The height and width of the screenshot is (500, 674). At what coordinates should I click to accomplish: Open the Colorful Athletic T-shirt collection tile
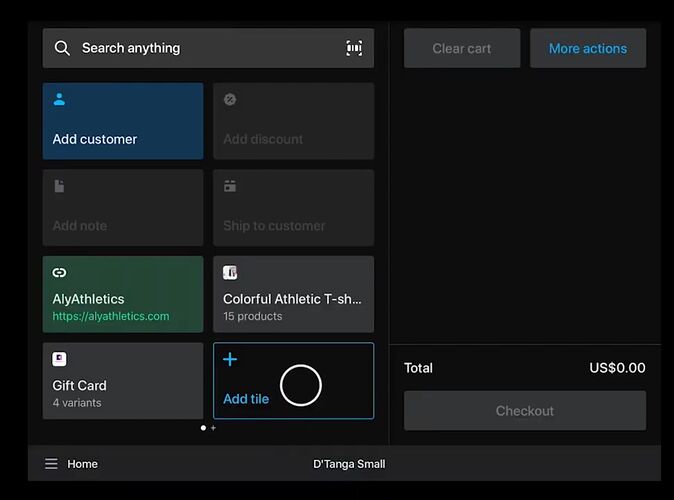(294, 294)
